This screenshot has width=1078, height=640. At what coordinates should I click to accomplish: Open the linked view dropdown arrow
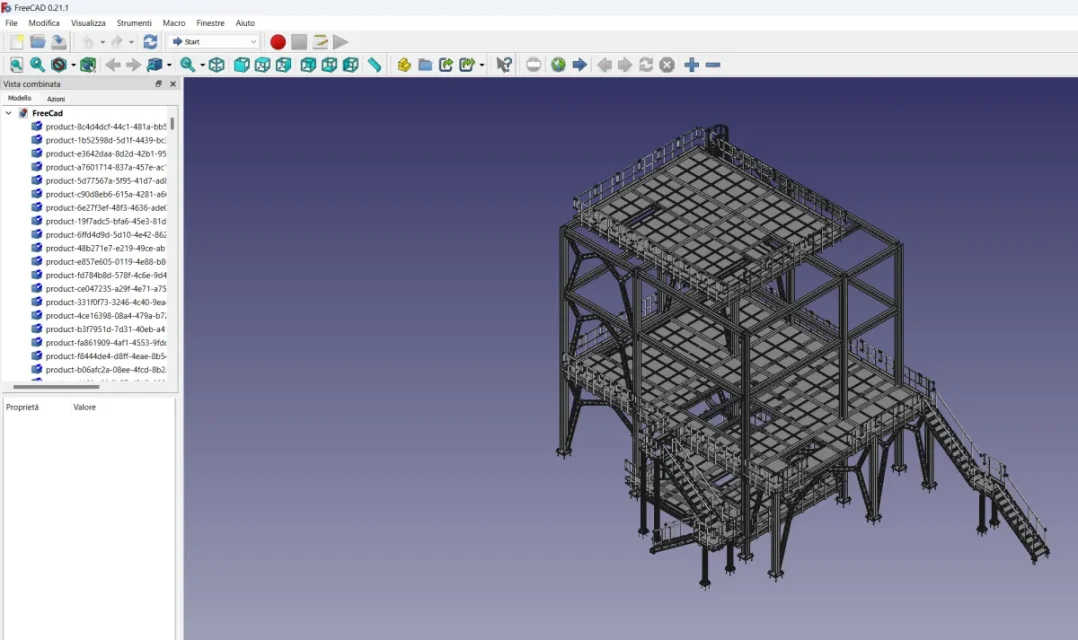pyautogui.click(x=169, y=65)
